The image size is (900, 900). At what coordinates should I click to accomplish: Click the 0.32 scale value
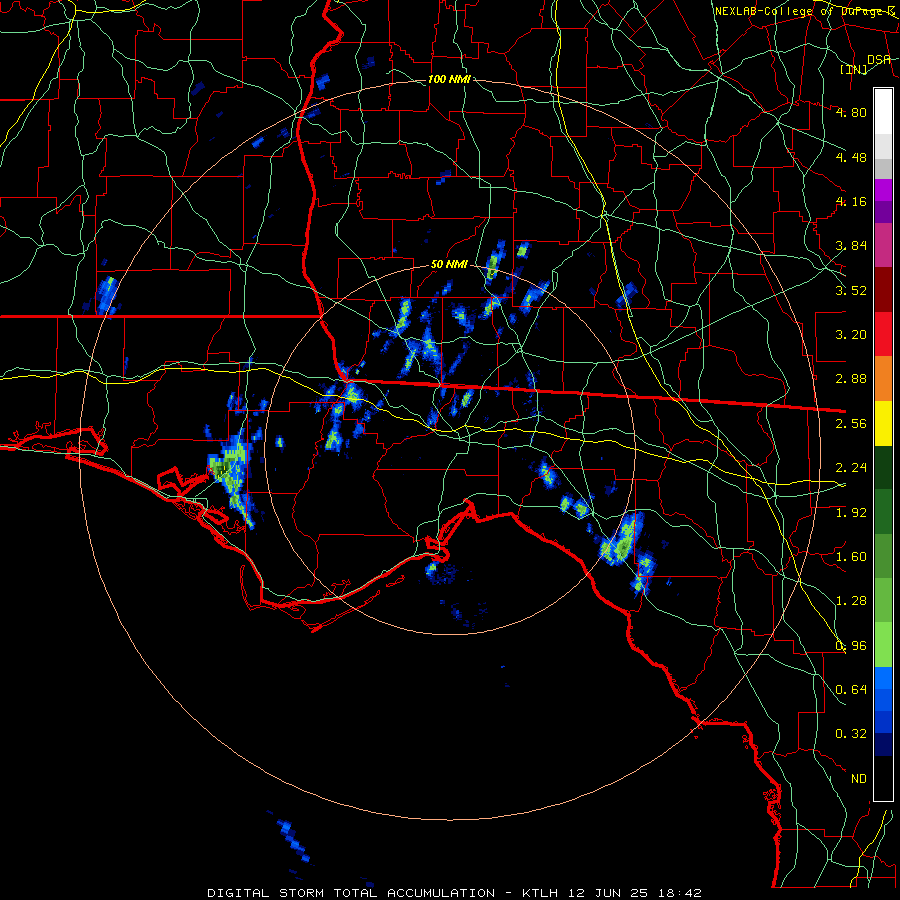pyautogui.click(x=851, y=734)
